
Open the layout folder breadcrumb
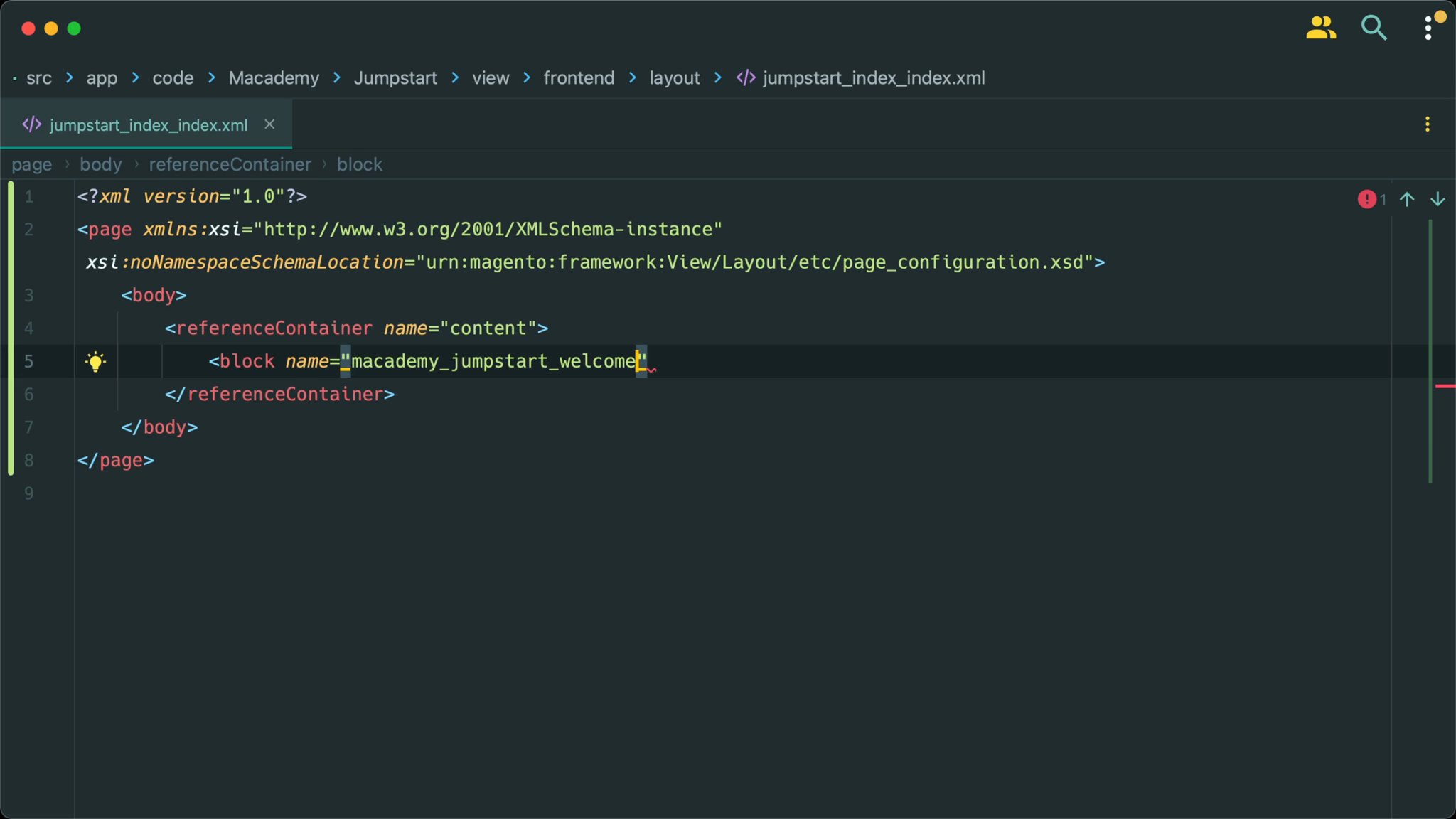(x=674, y=78)
